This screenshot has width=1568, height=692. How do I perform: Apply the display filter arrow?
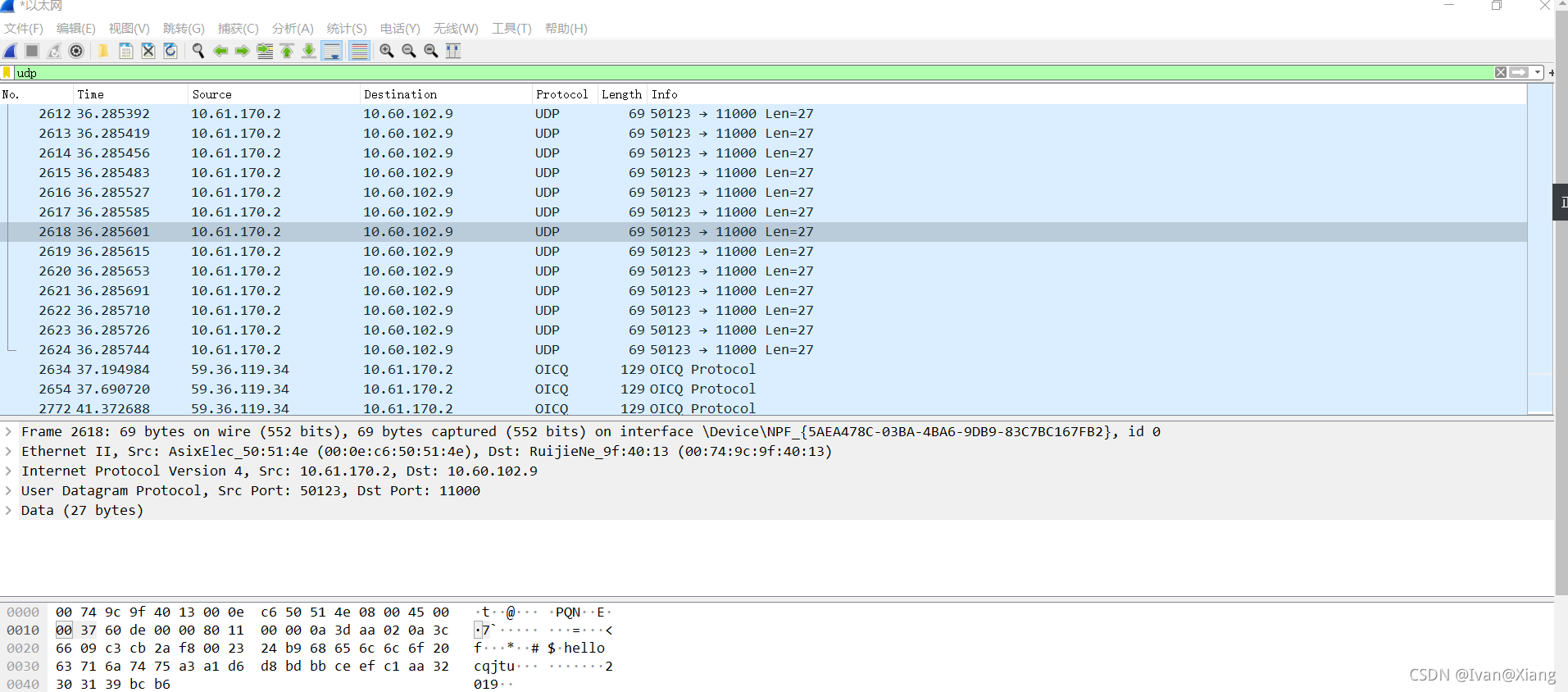pyautogui.click(x=1519, y=73)
